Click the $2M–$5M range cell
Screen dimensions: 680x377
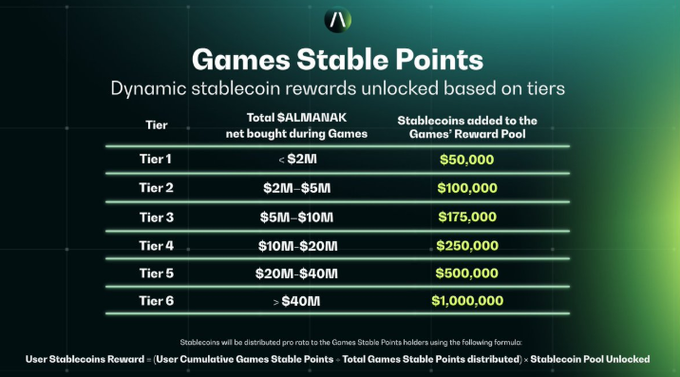click(297, 188)
